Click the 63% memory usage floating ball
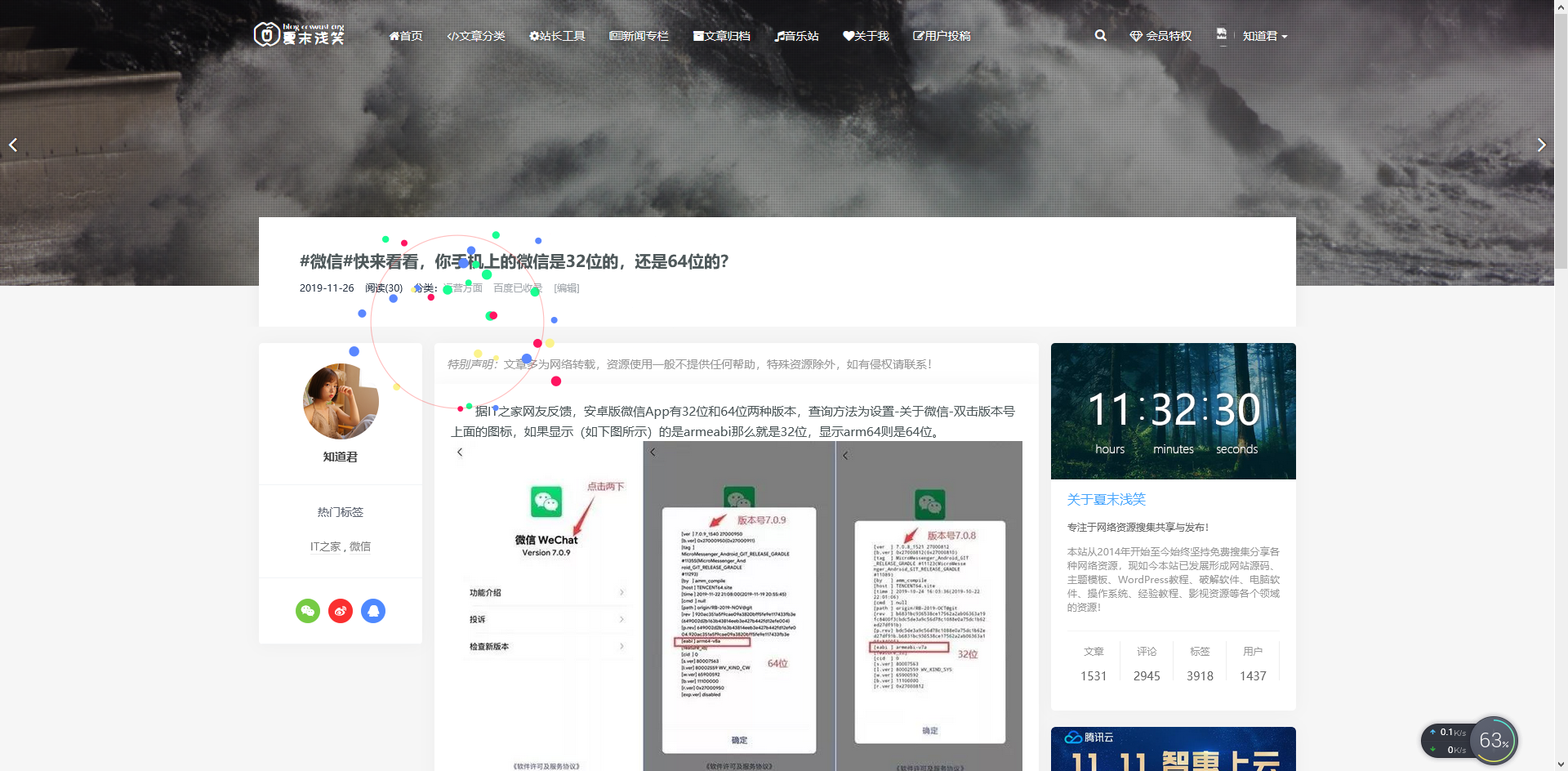Image resolution: width=1568 pixels, height=771 pixels. [1494, 741]
